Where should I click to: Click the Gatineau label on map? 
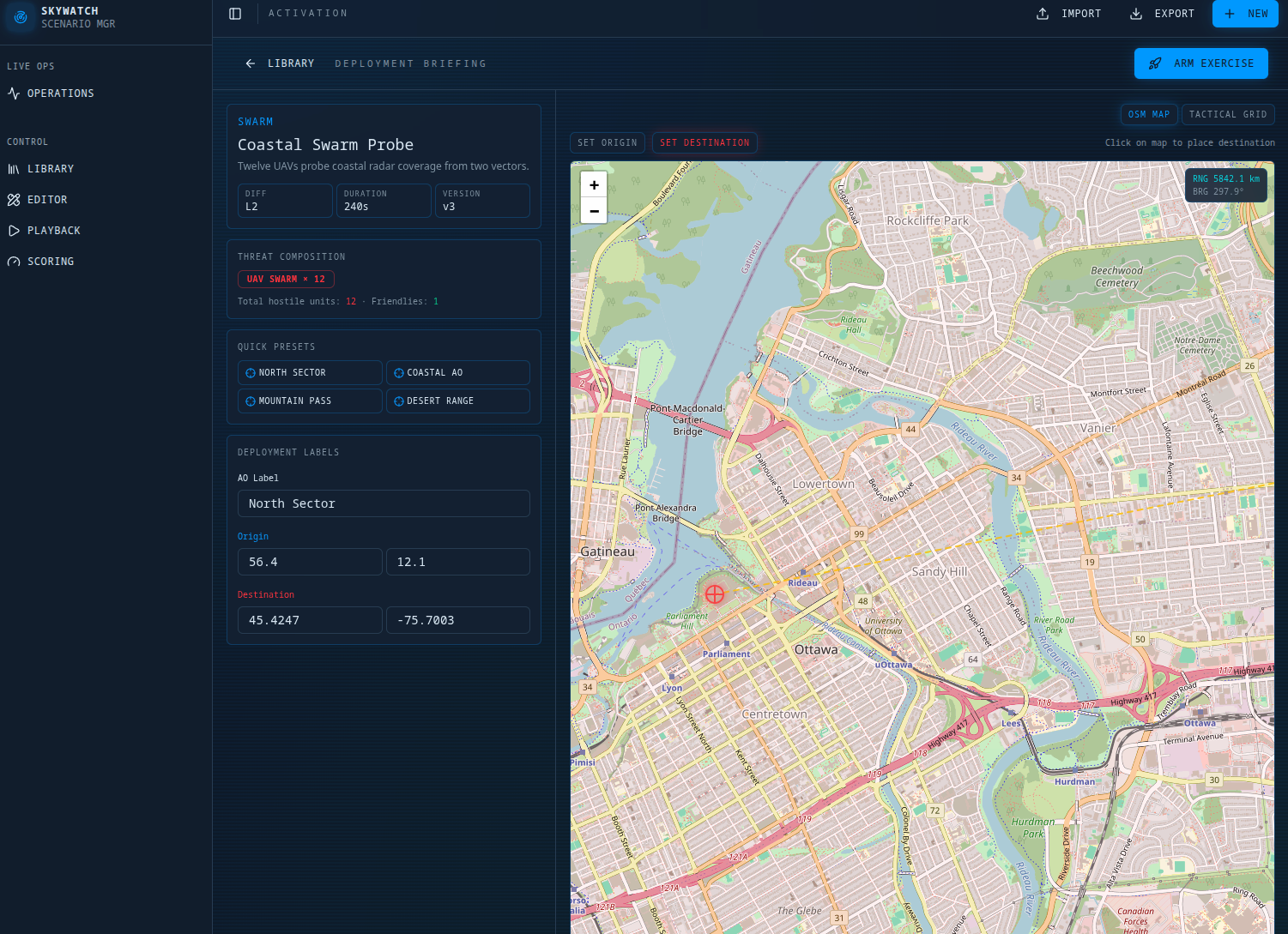coord(608,551)
